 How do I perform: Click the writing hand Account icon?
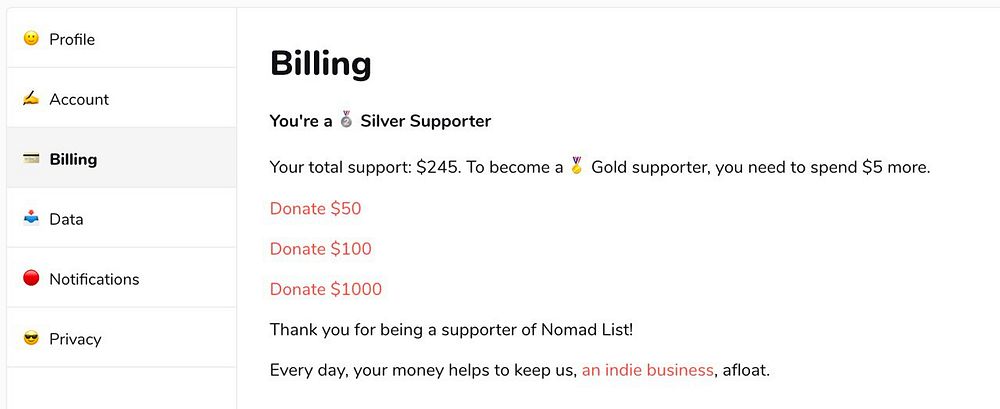pos(31,99)
